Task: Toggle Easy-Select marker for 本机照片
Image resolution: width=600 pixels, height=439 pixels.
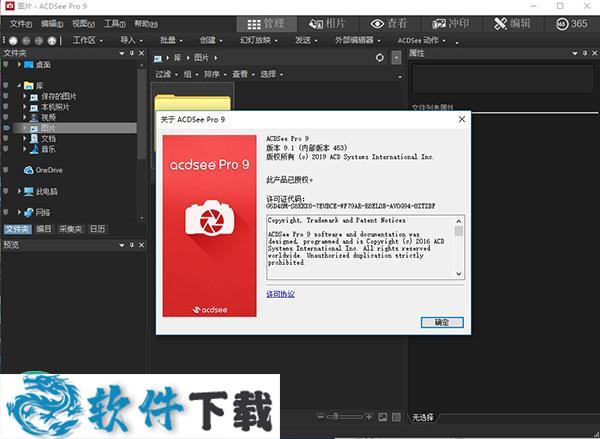Action: pyautogui.click(x=5, y=107)
